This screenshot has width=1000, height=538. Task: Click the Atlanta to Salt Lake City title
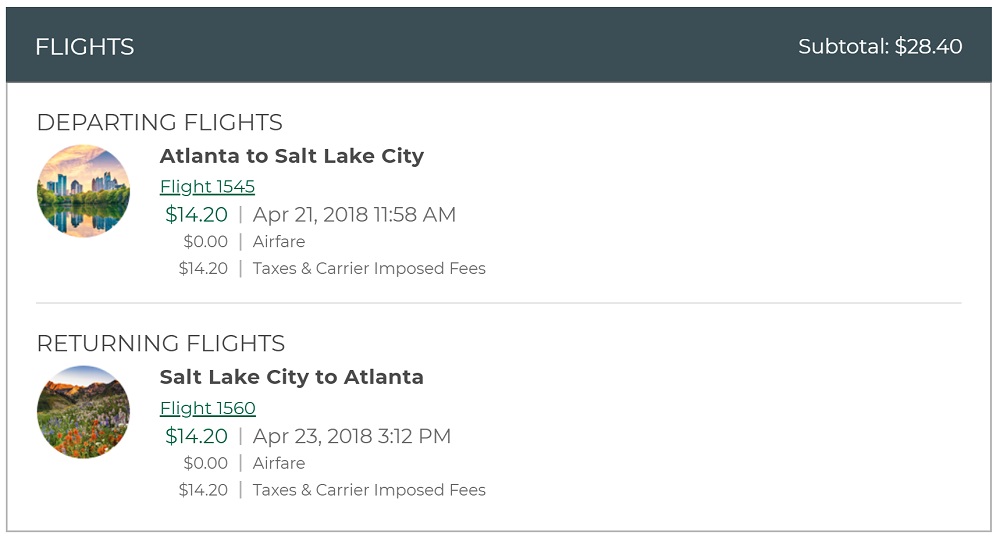click(291, 156)
